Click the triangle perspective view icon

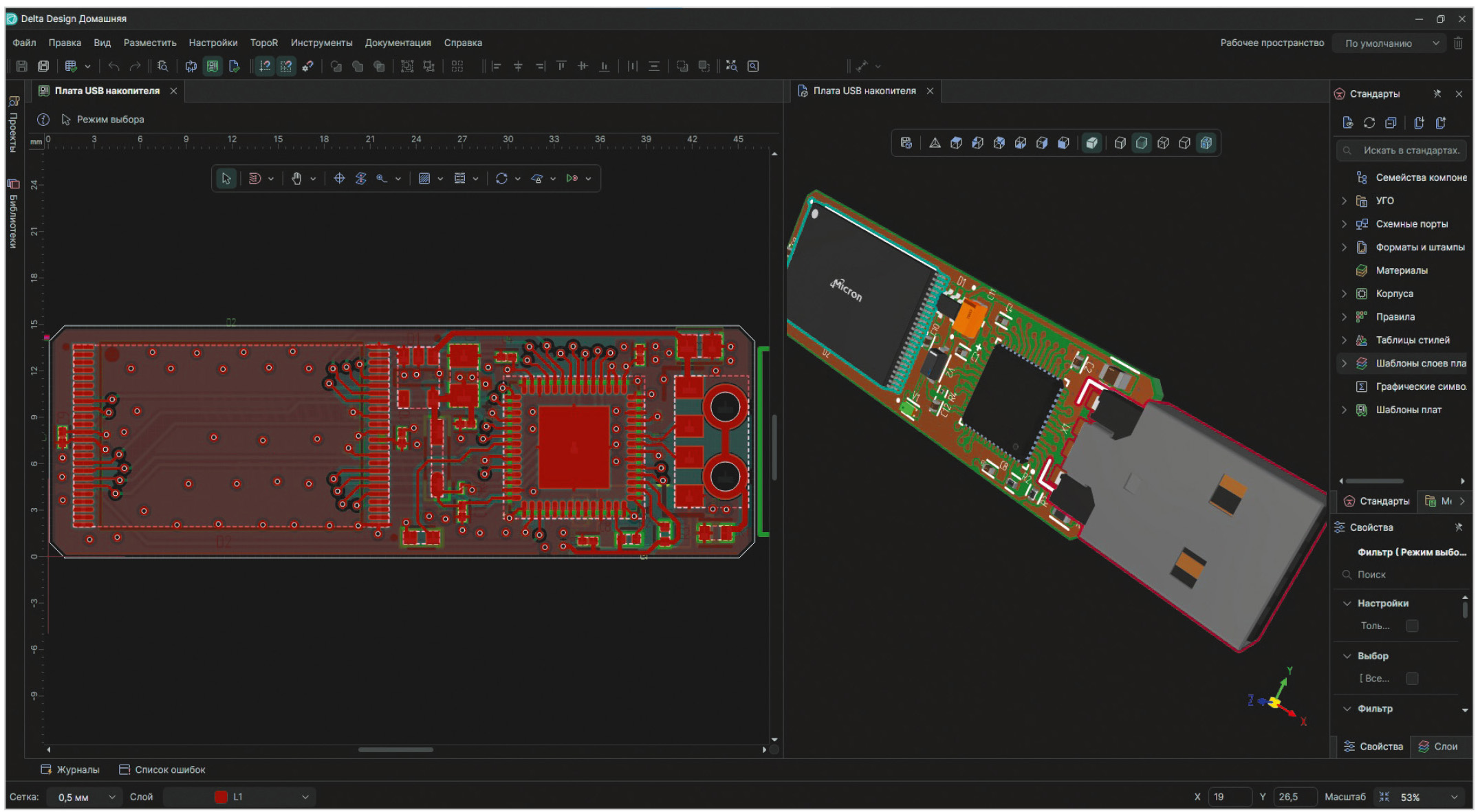coord(935,143)
